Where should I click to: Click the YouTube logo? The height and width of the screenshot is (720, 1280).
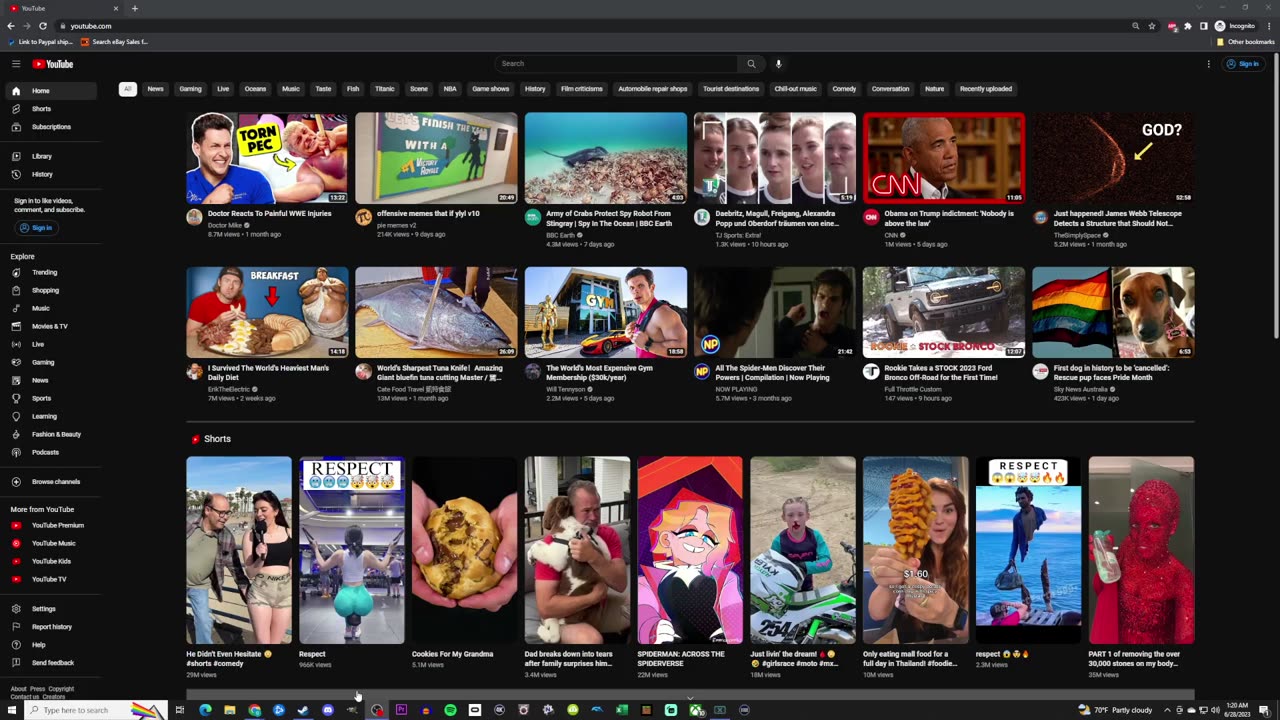click(x=53, y=64)
